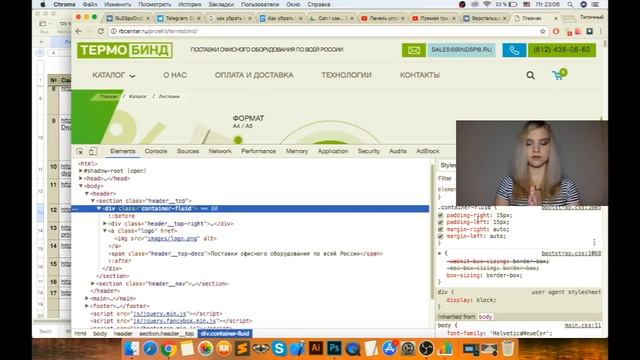Go to ОПЛАТА И ДОСТАВКА page

(254, 75)
